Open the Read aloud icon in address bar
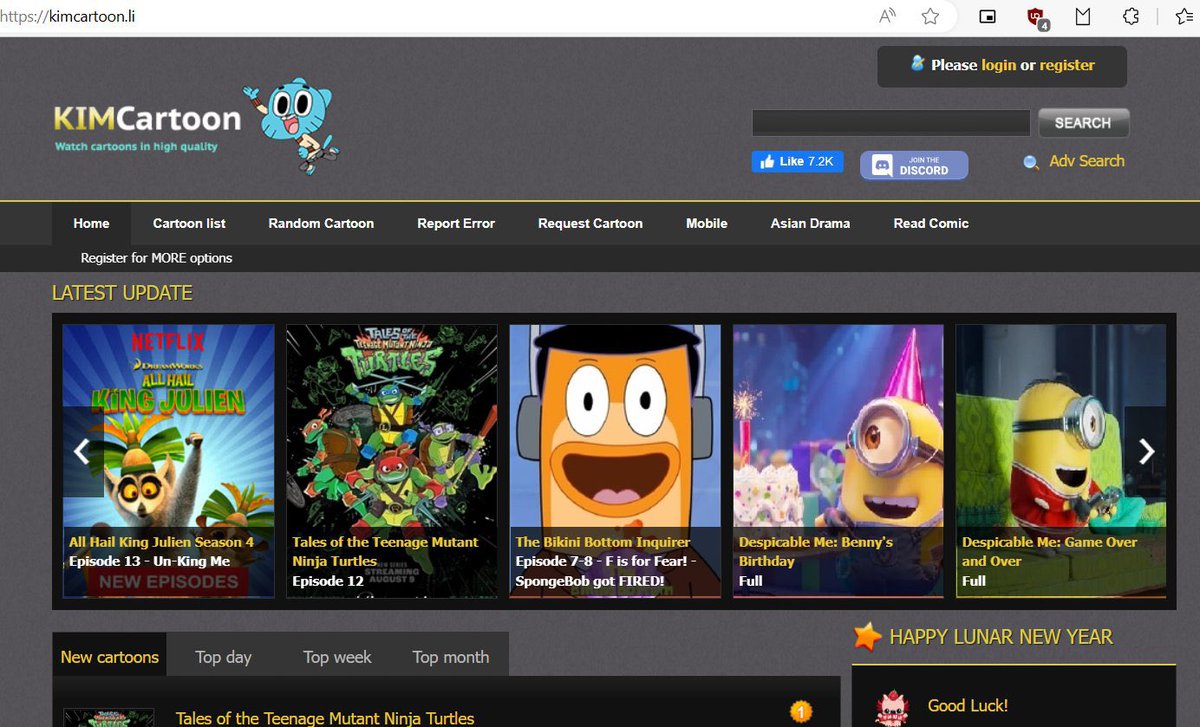Viewport: 1200px width, 727px height. pos(887,16)
